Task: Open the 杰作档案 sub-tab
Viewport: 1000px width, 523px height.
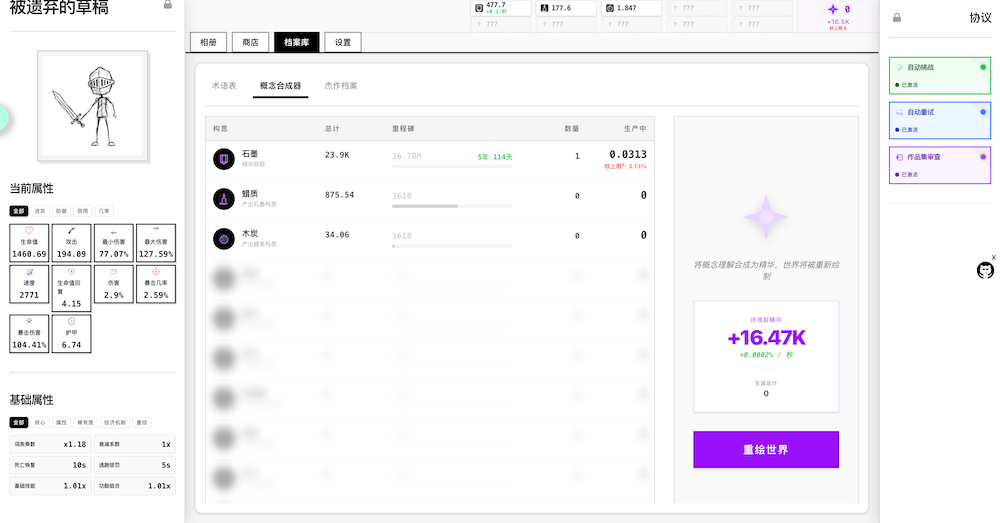Action: pos(340,86)
